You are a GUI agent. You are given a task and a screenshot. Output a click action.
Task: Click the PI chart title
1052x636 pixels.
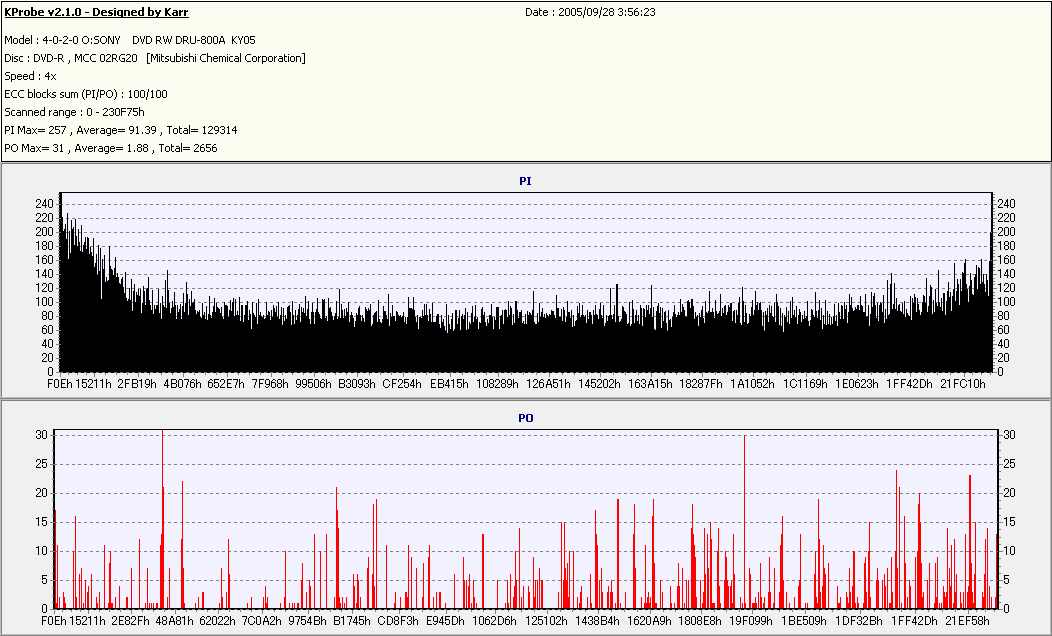pos(525,181)
